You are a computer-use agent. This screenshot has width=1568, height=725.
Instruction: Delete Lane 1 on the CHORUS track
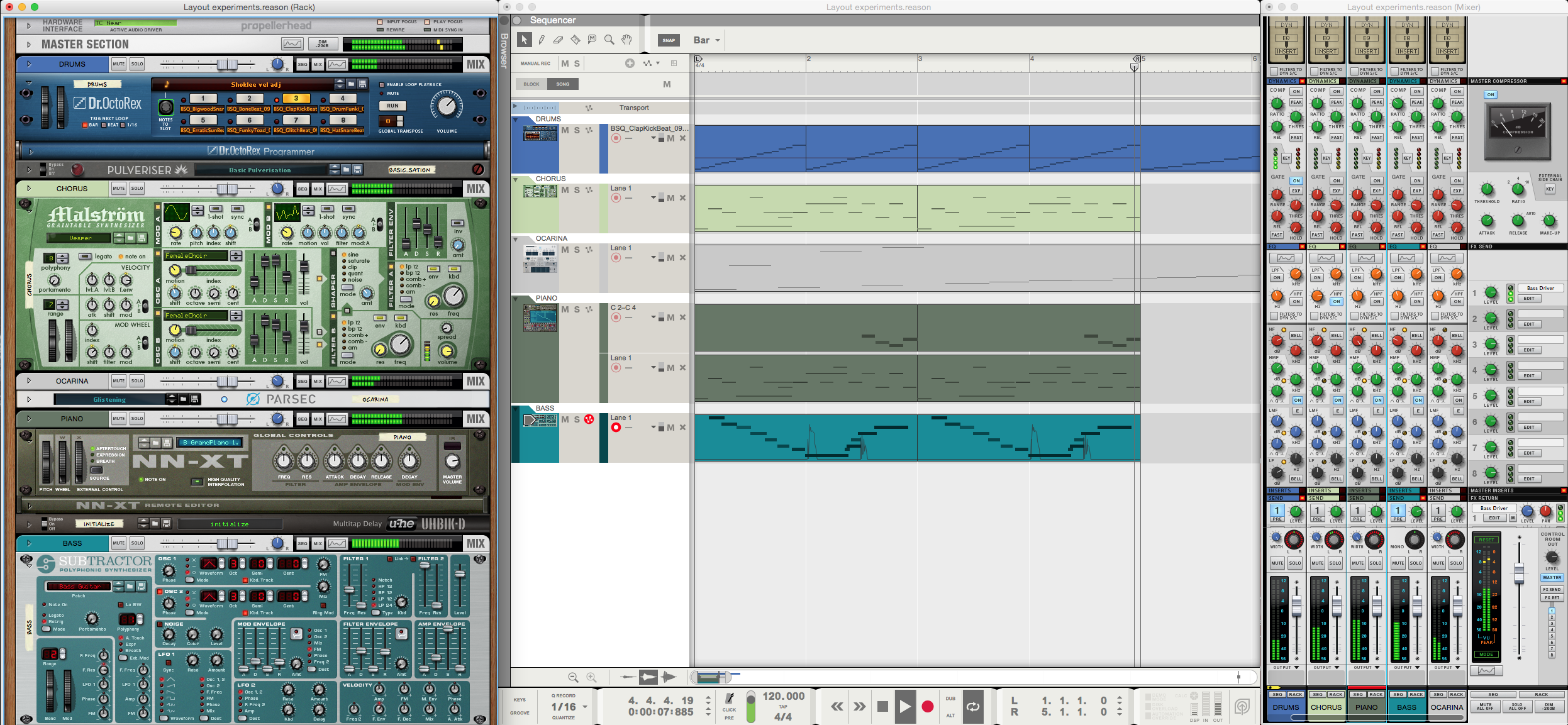tap(682, 198)
